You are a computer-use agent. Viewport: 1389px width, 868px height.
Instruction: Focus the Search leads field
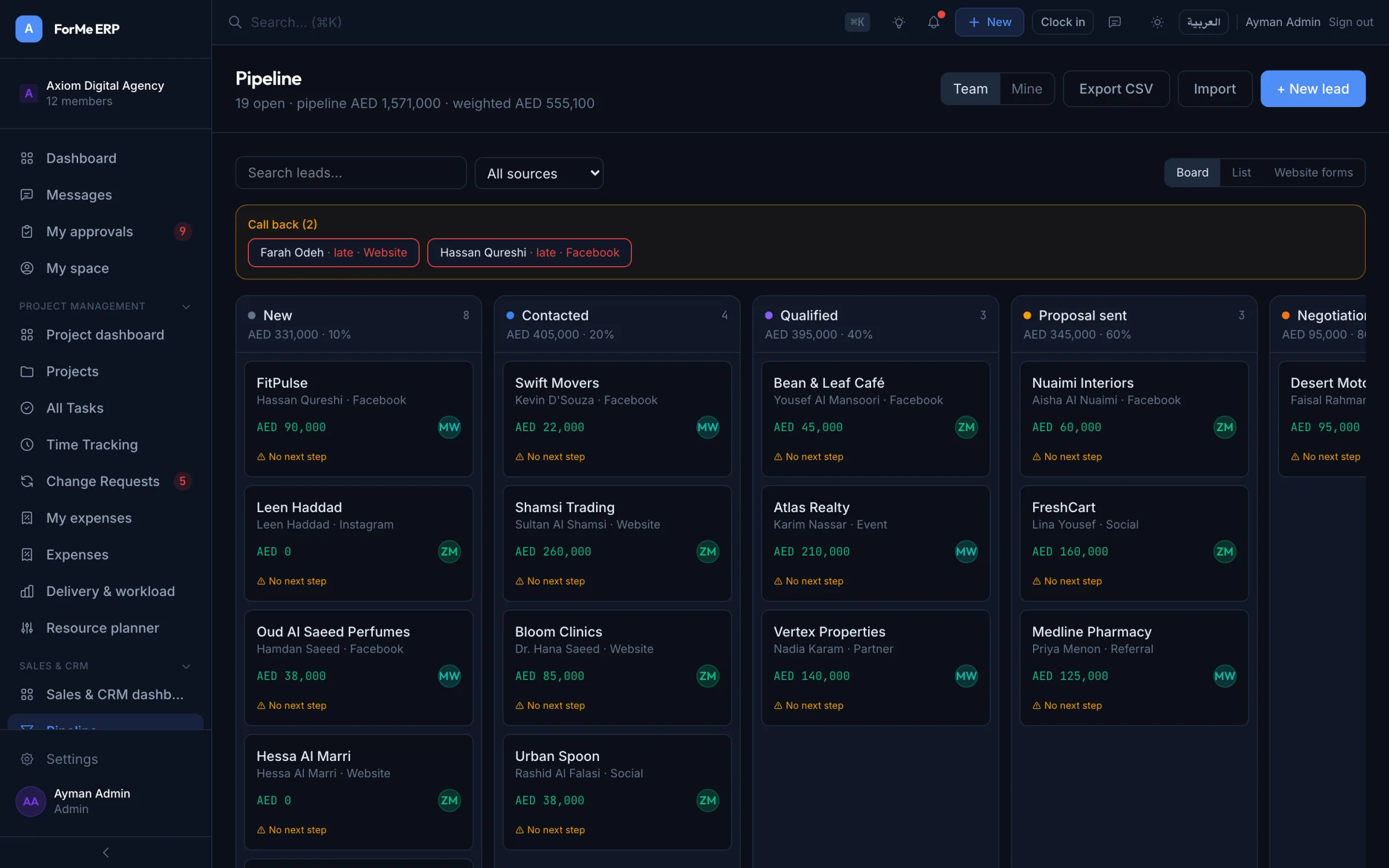pyautogui.click(x=351, y=172)
